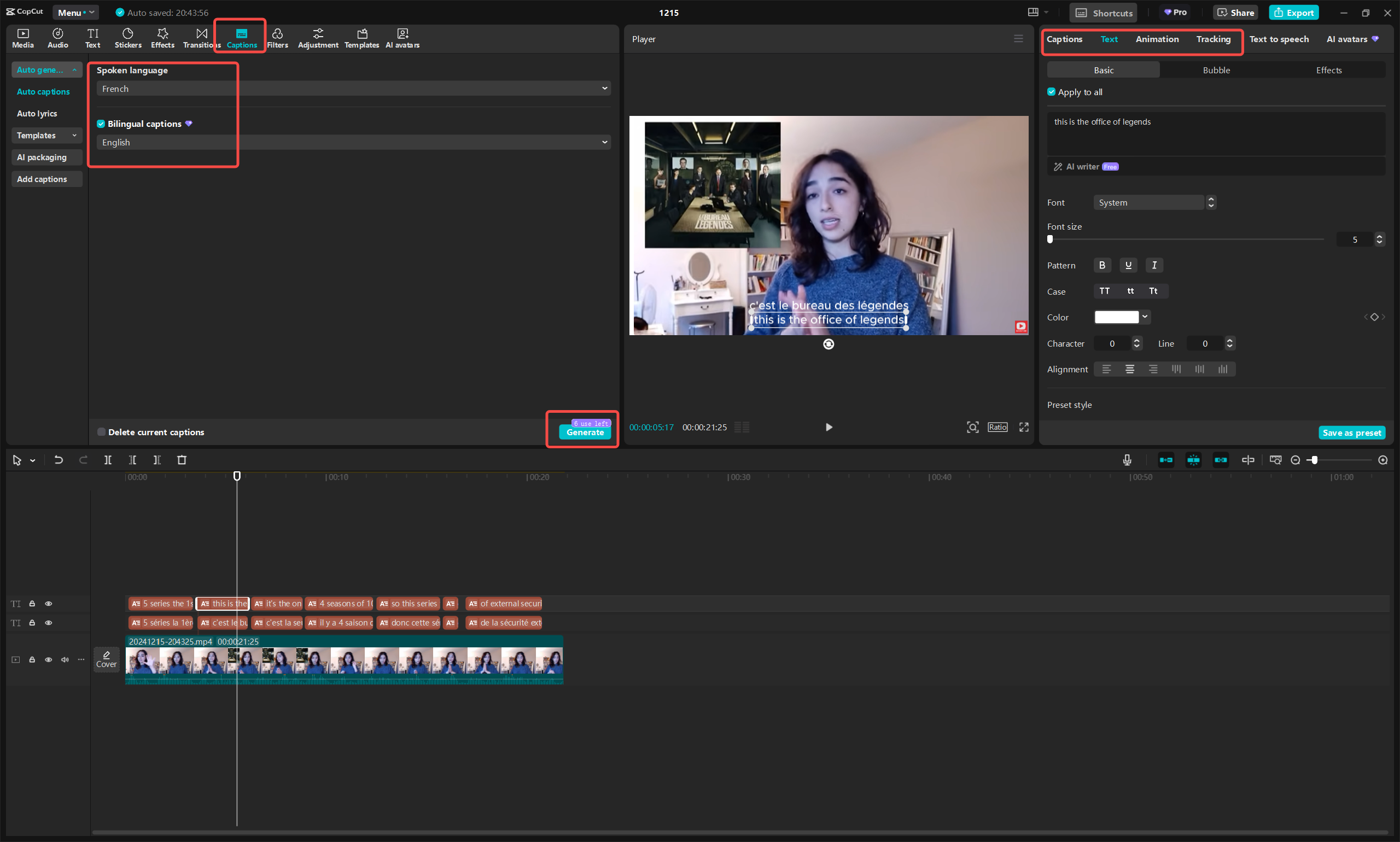Click the split clip tool in the timeline toolbar
Viewport: 1400px width, 842px height.
(x=108, y=460)
